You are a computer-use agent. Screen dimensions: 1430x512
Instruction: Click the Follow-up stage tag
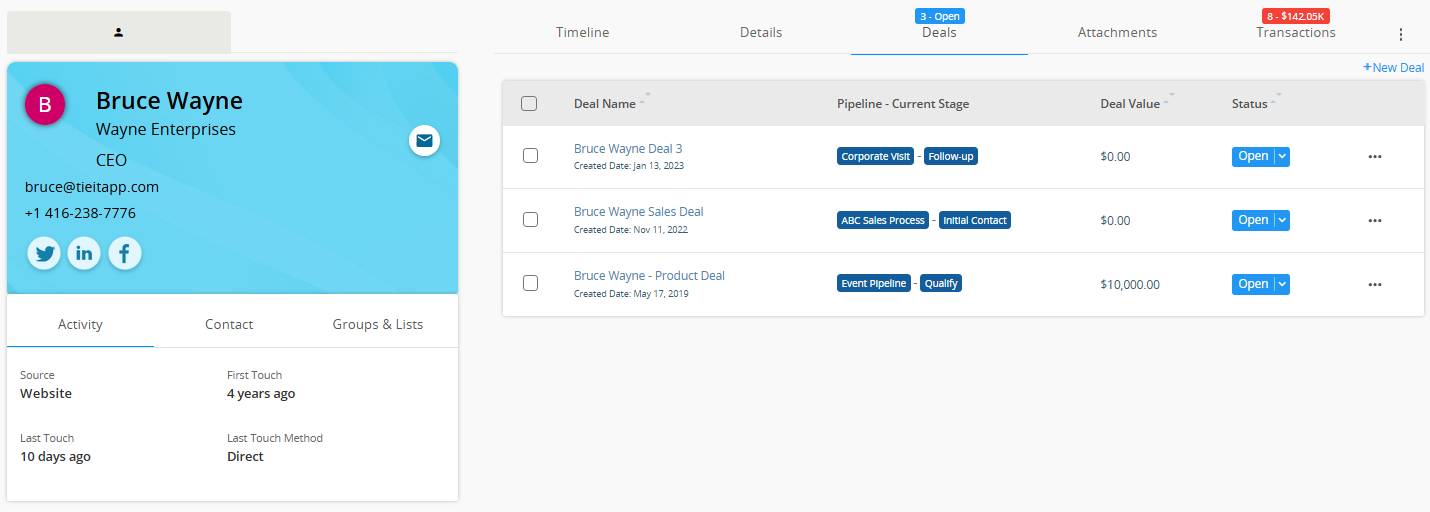951,157
